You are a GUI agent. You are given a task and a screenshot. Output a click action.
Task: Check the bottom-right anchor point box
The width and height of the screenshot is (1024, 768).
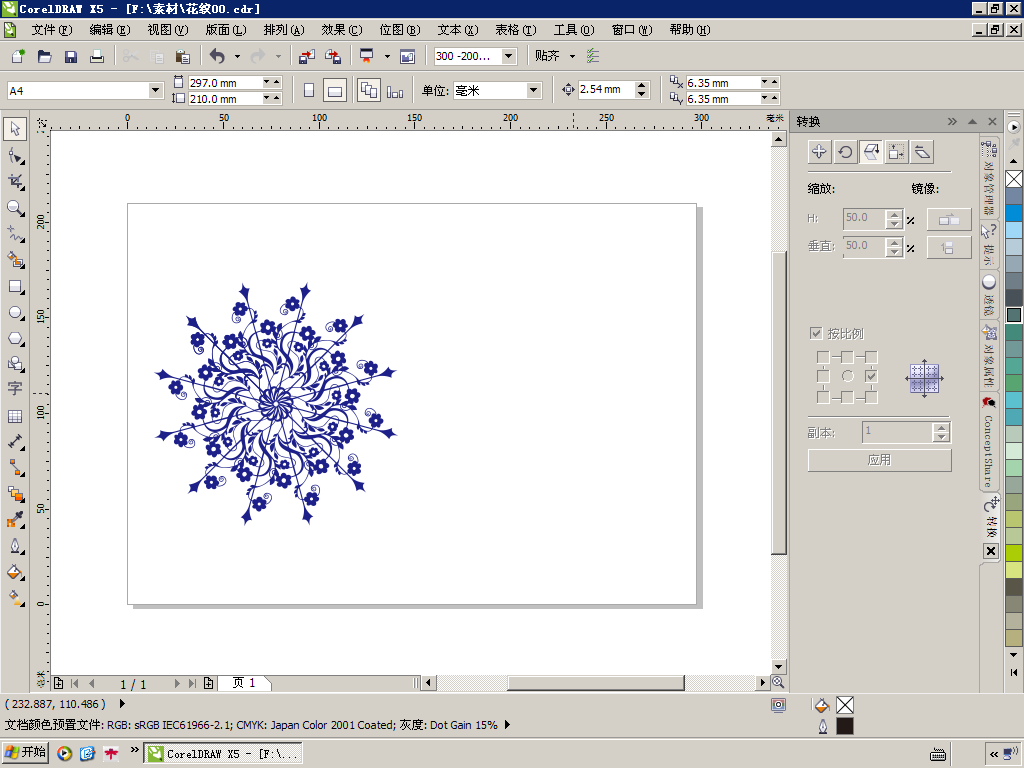coord(871,397)
